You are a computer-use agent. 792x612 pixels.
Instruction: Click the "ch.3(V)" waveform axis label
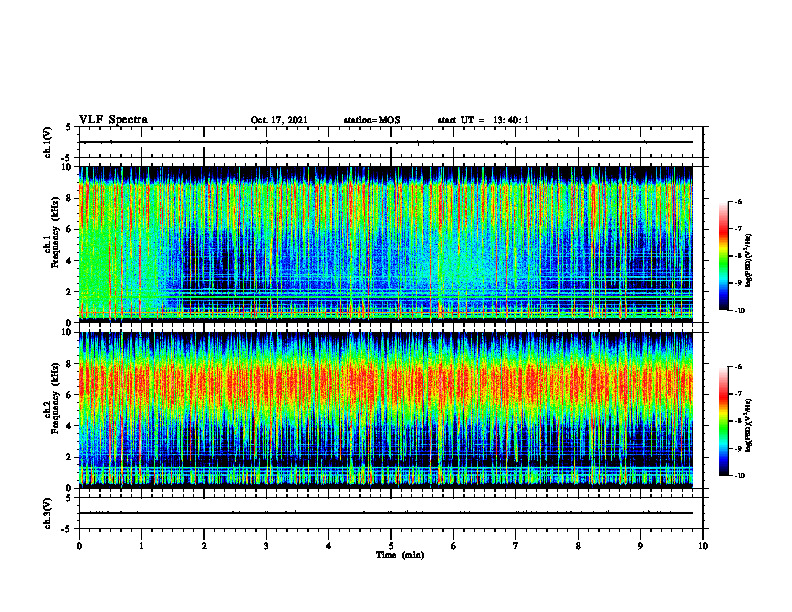[x=48, y=513]
